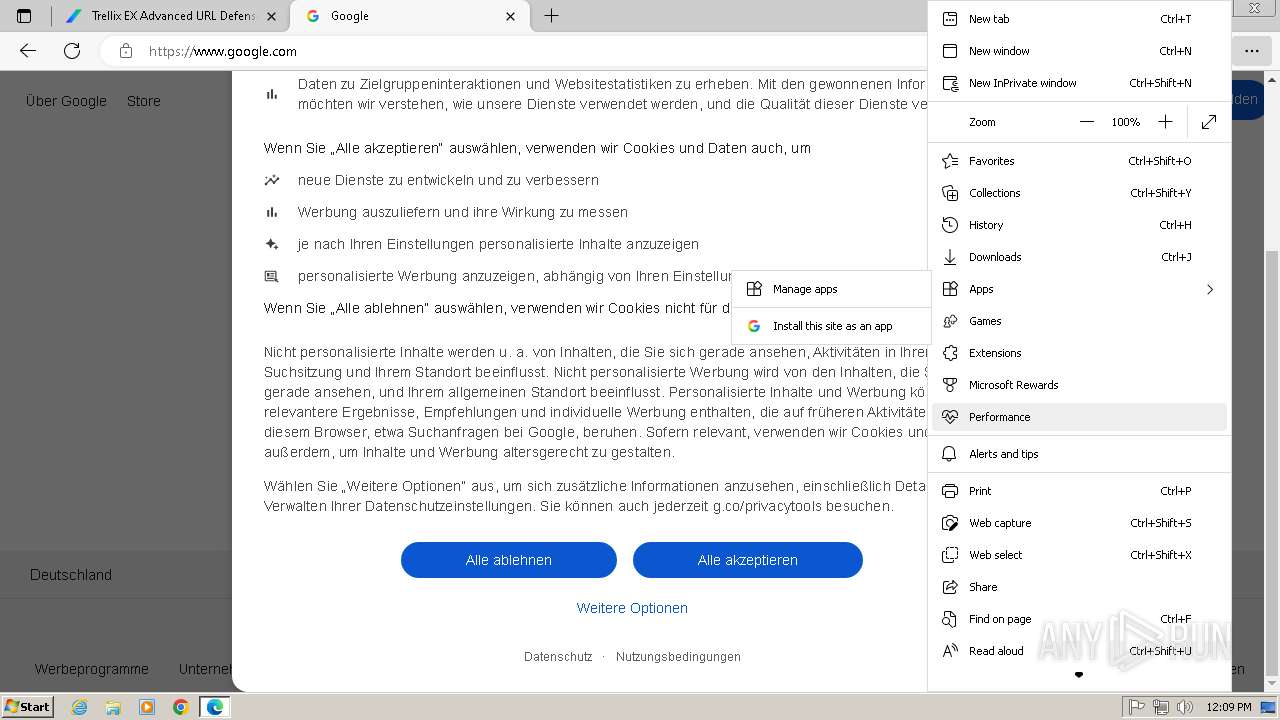Open the Datenschutz link
The image size is (1280, 720).
click(x=558, y=657)
